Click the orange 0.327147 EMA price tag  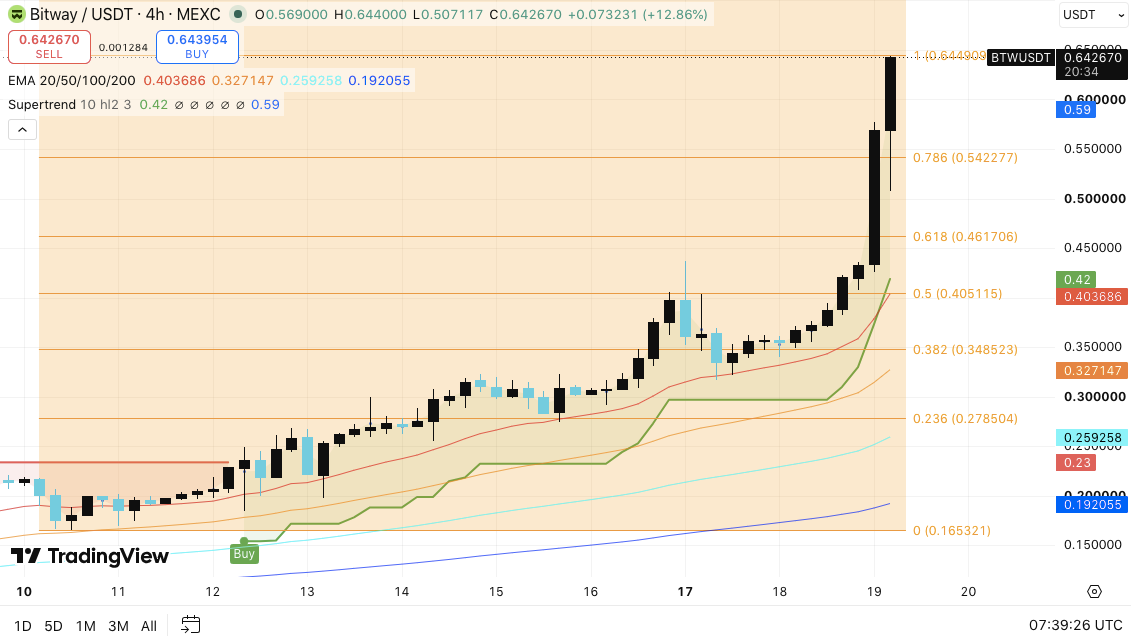[1092, 371]
